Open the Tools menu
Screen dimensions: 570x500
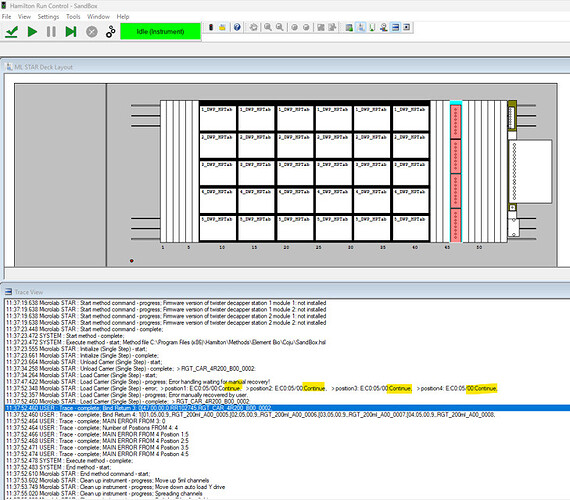73,17
